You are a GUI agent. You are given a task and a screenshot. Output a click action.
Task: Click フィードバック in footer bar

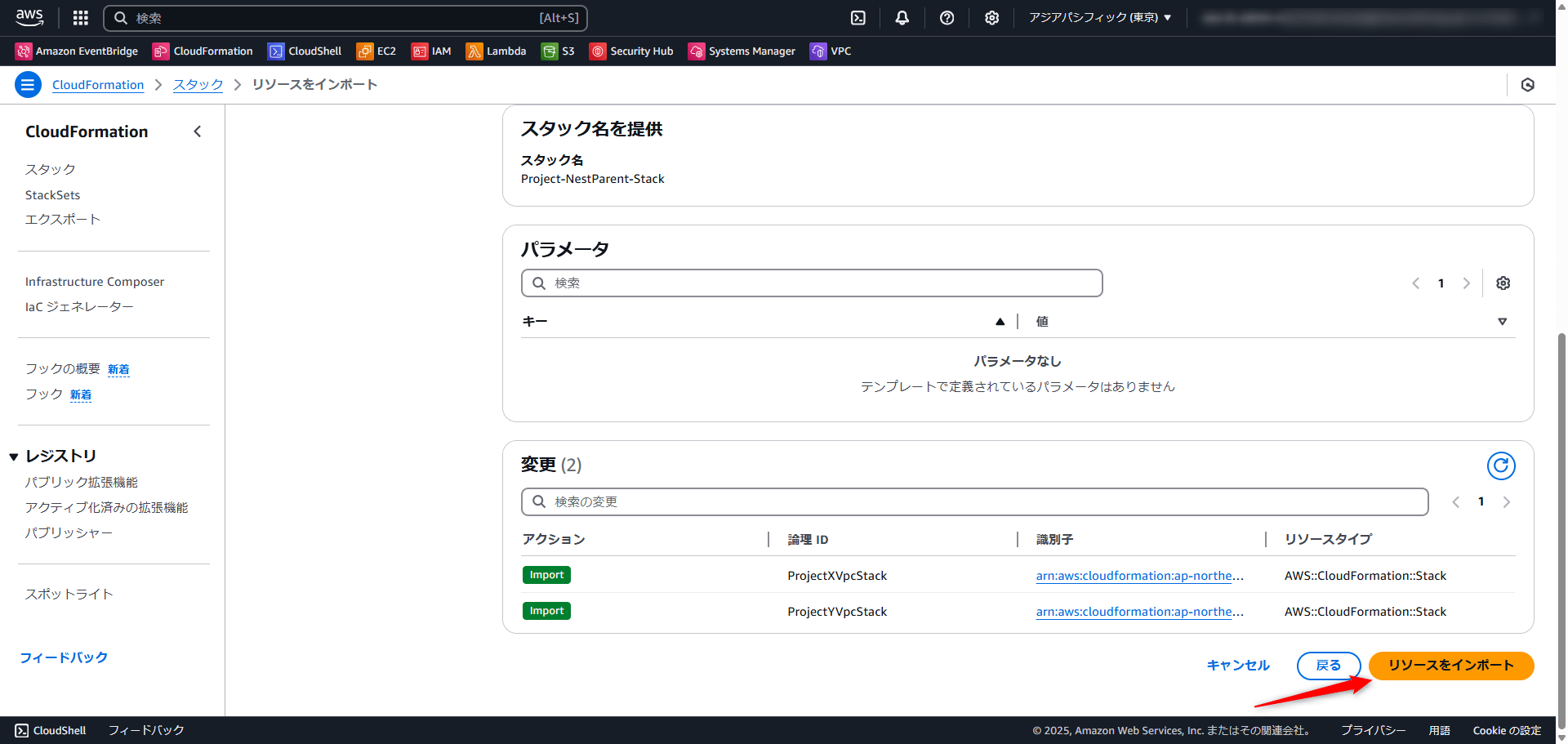[146, 730]
